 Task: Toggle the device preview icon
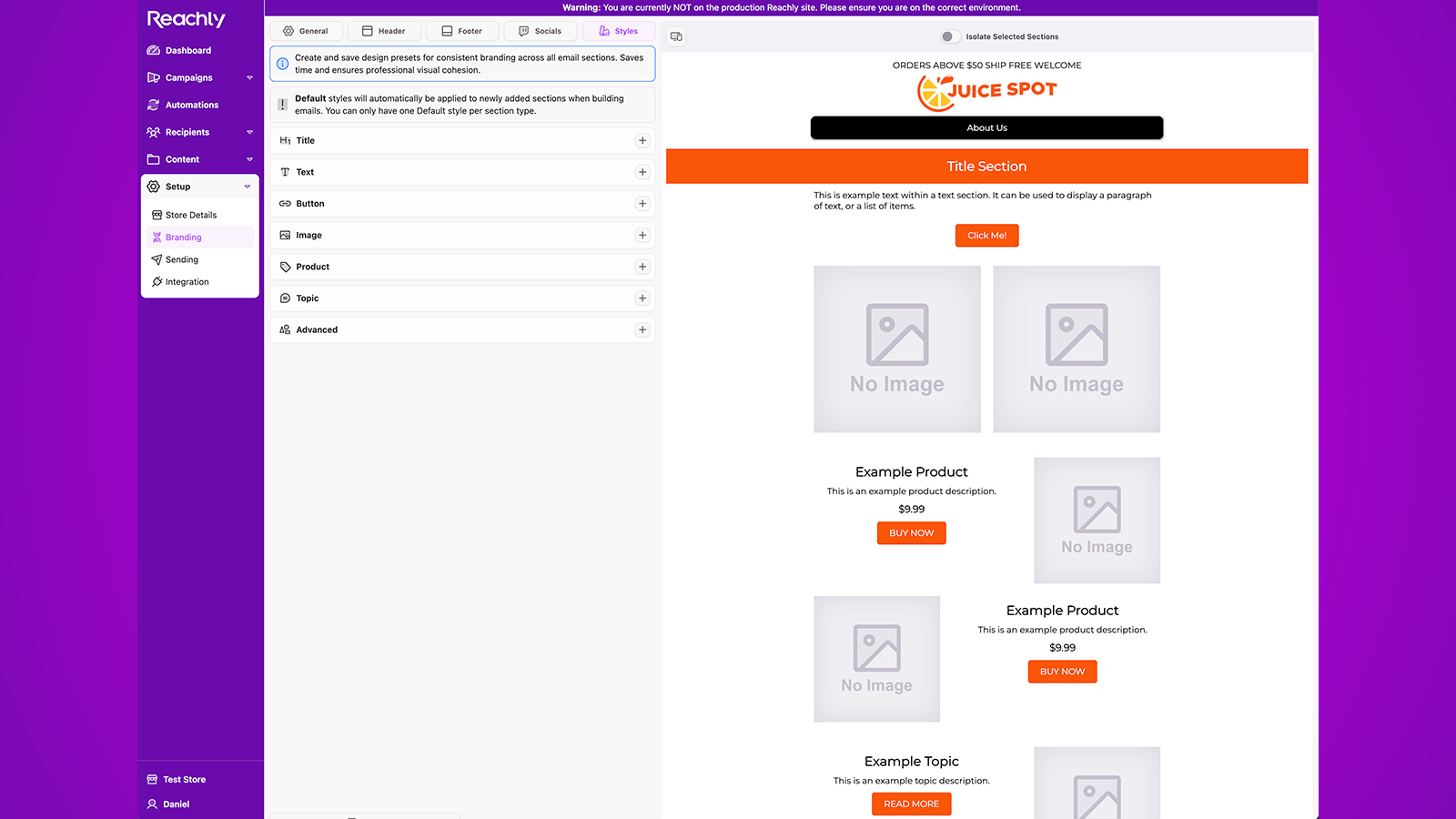(676, 36)
